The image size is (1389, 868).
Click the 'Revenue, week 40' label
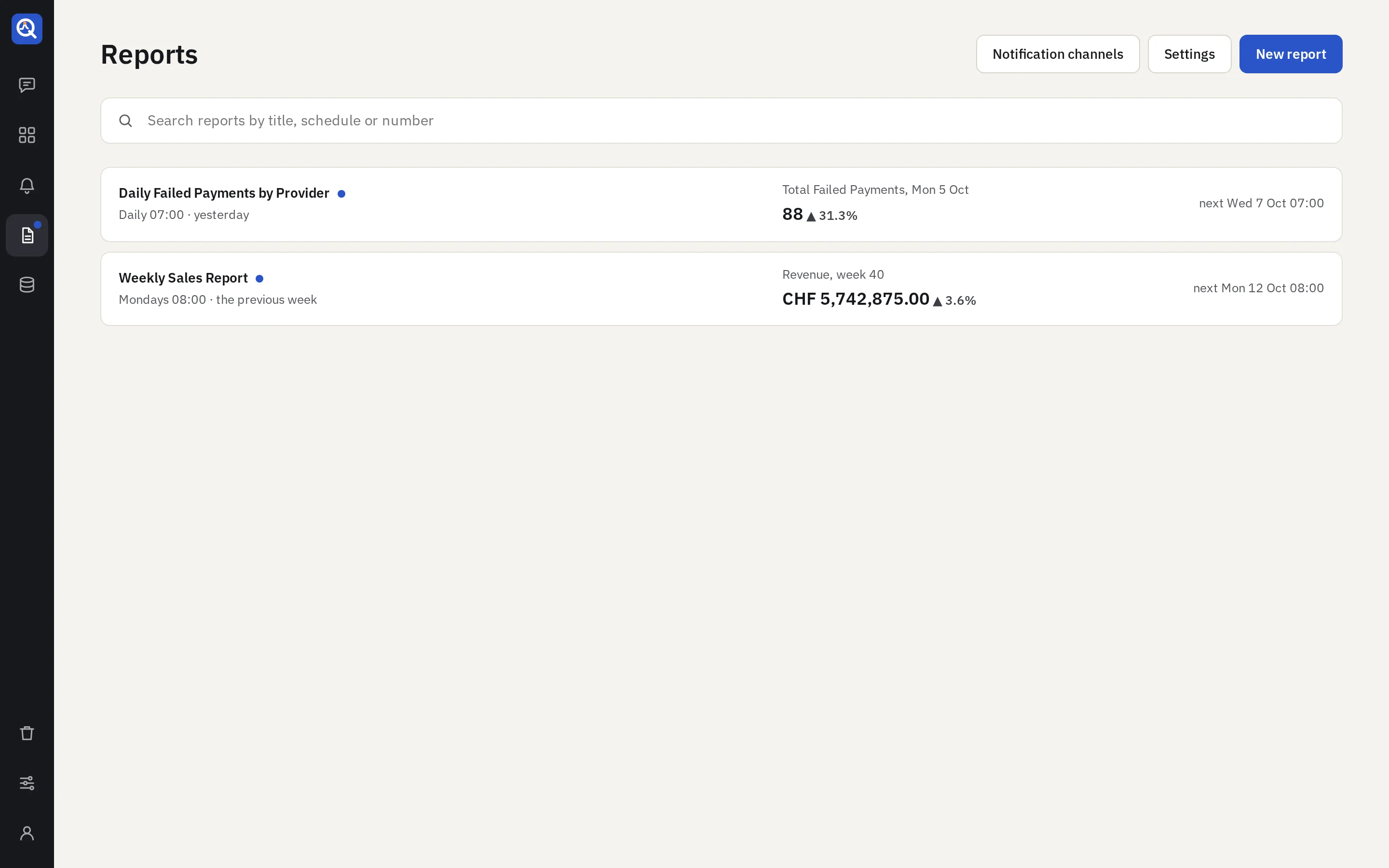(x=833, y=274)
